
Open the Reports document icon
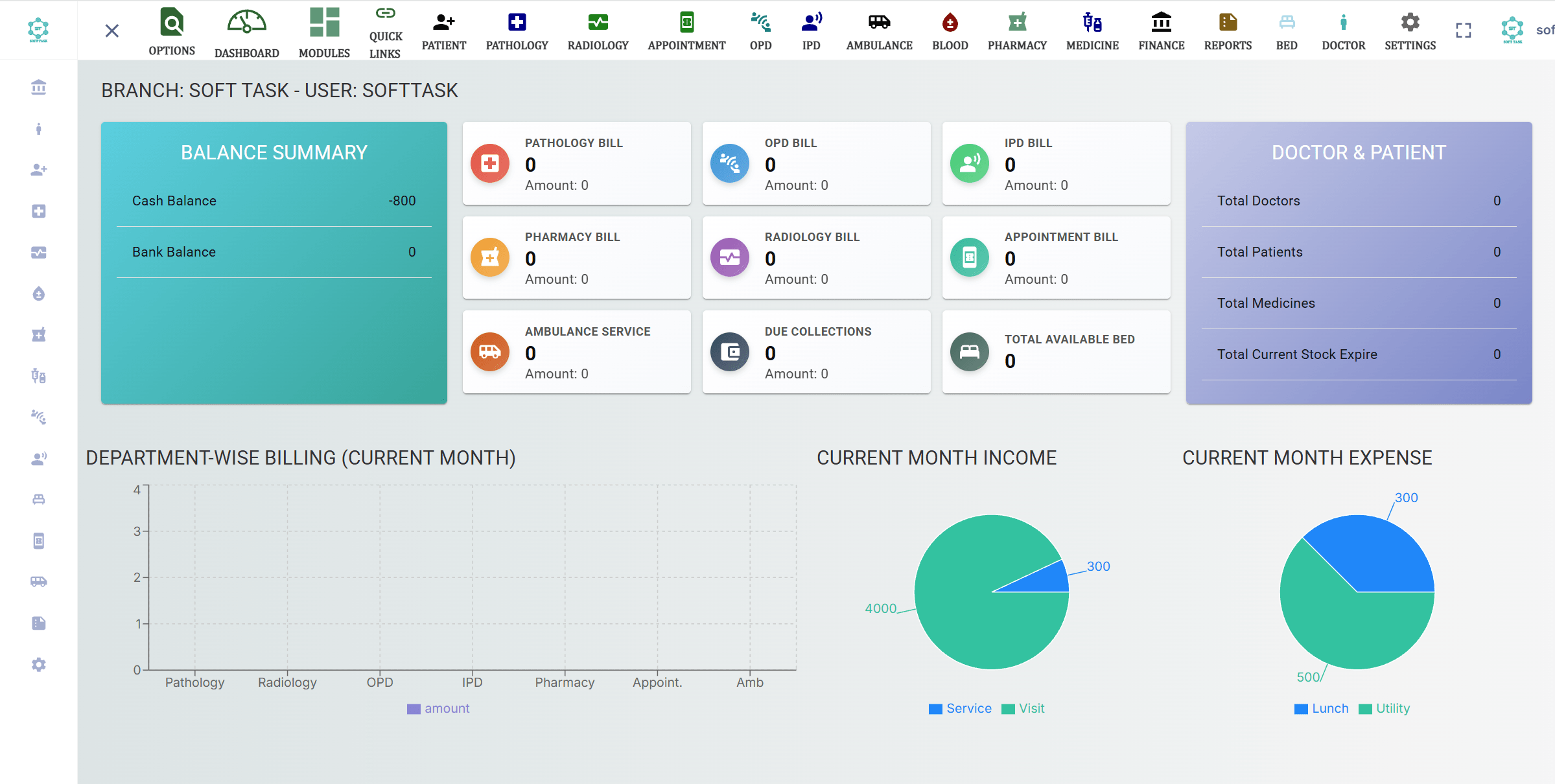point(1227,29)
